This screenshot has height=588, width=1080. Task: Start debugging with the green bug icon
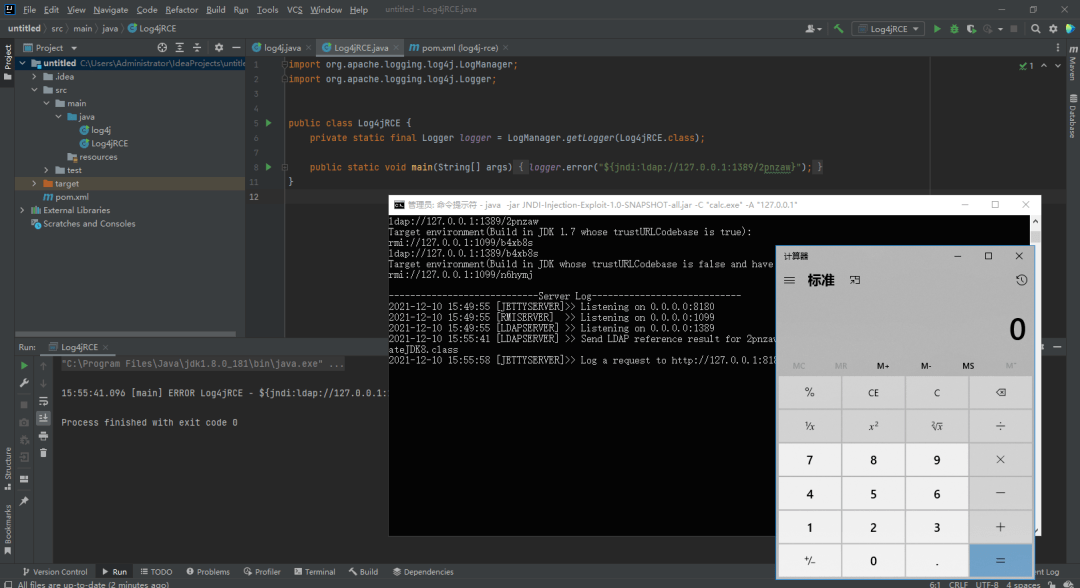pos(954,29)
